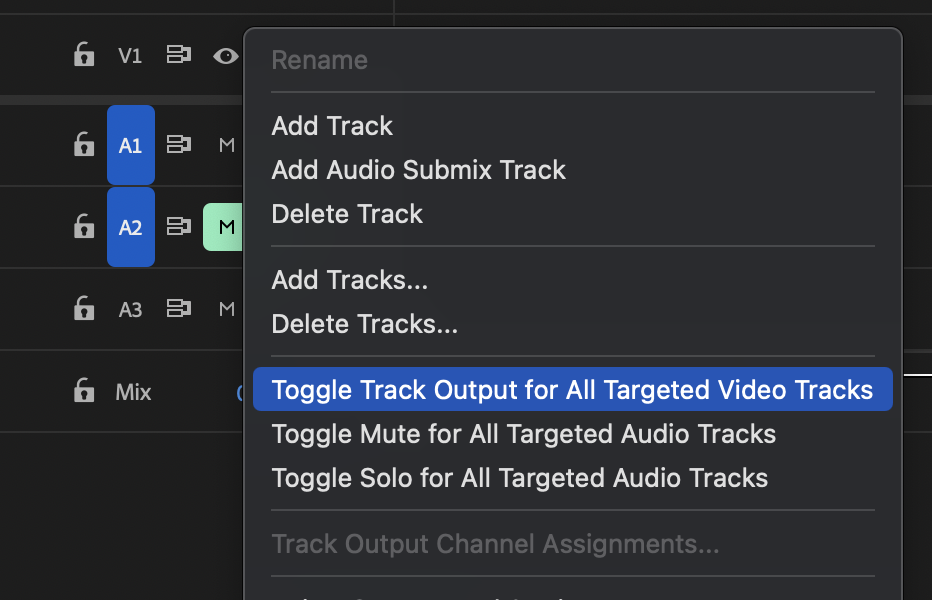Select Toggle Solo for All Targeted Audio Tracks
Screen dimensions: 932x600
point(519,478)
